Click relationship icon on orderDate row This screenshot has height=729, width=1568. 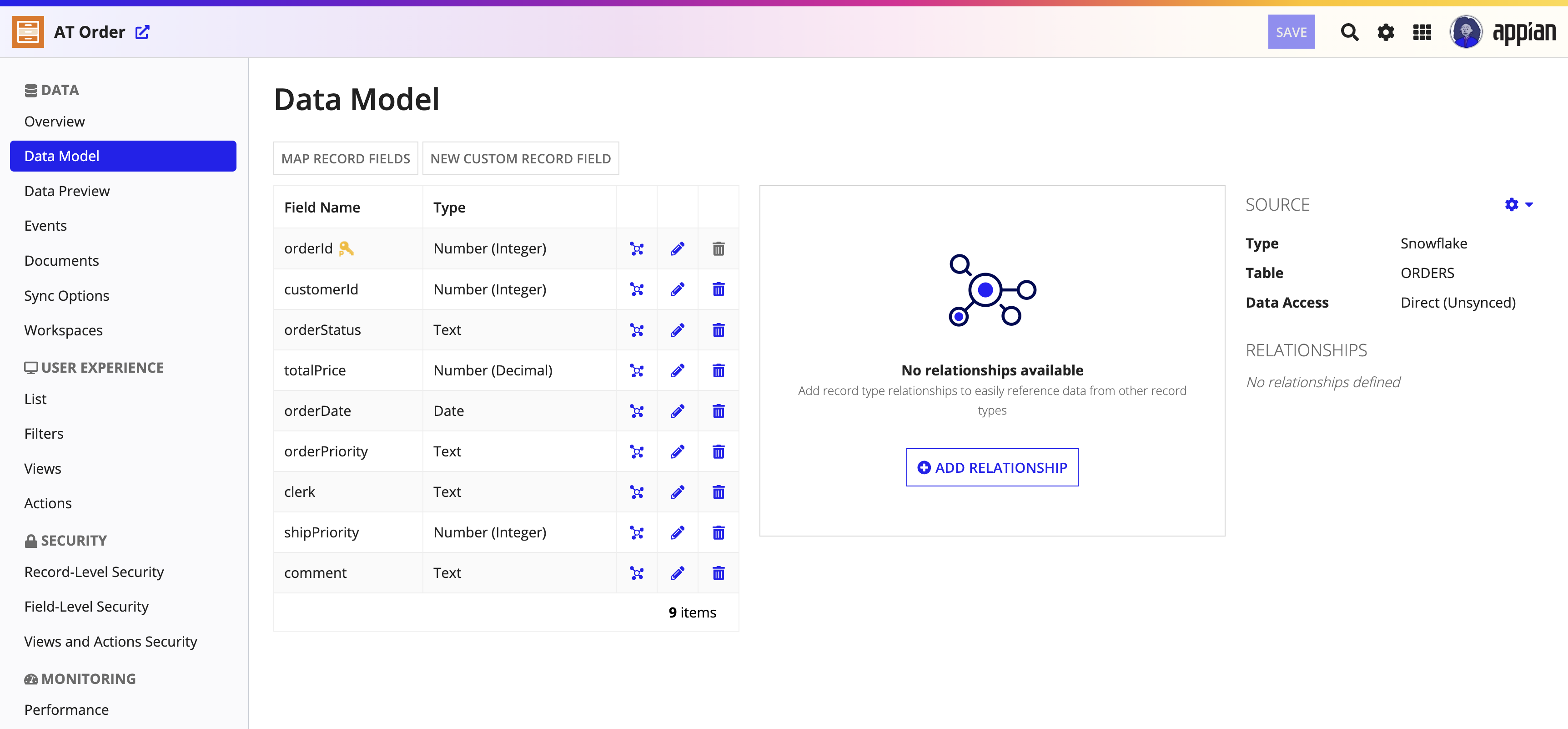click(637, 411)
